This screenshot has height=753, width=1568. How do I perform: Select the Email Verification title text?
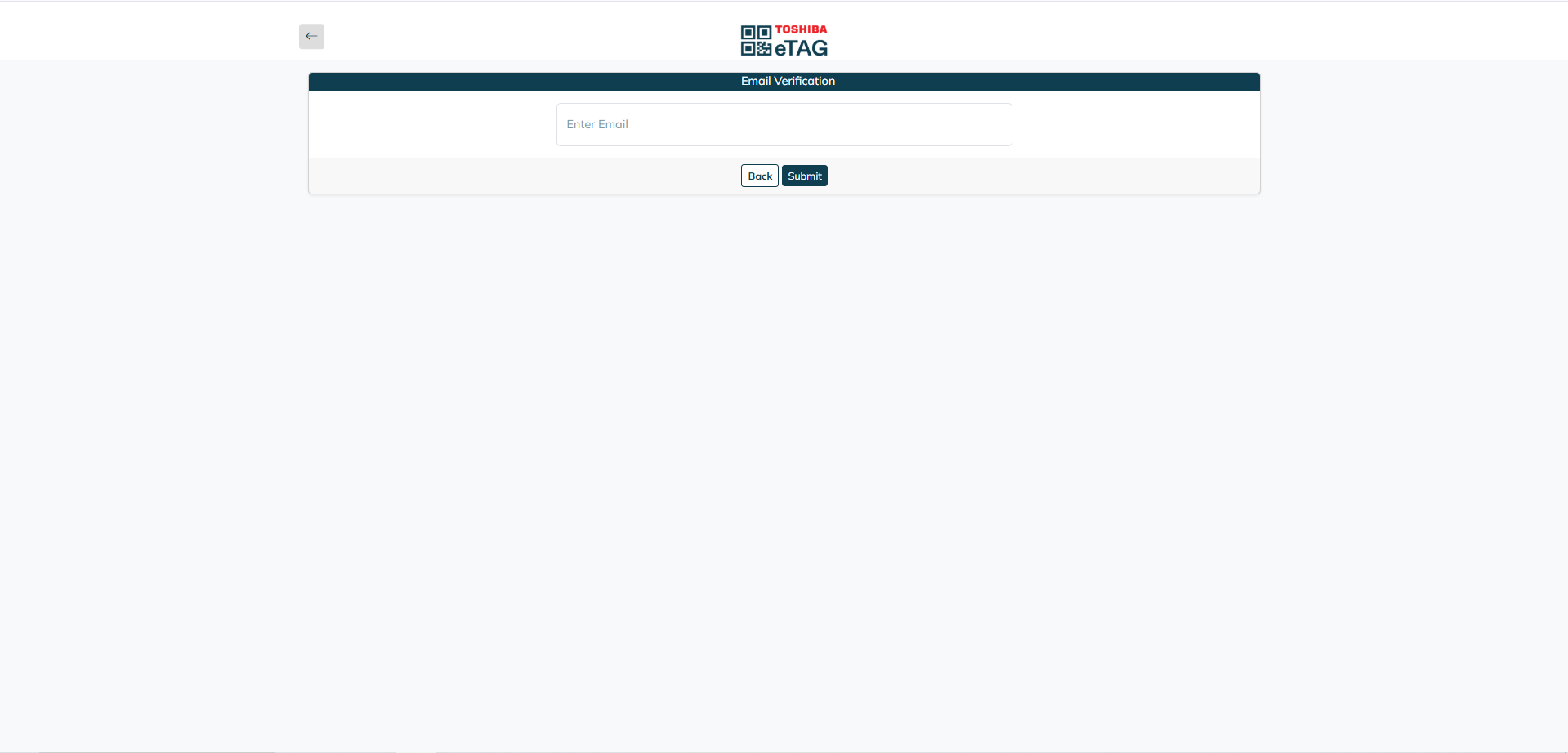click(x=787, y=81)
